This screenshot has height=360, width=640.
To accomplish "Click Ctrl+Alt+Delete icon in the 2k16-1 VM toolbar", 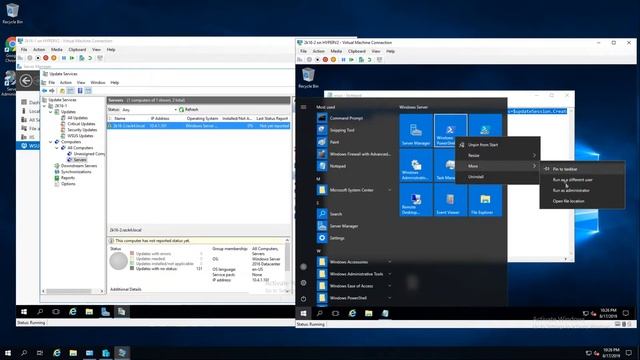I will pos(21,58).
